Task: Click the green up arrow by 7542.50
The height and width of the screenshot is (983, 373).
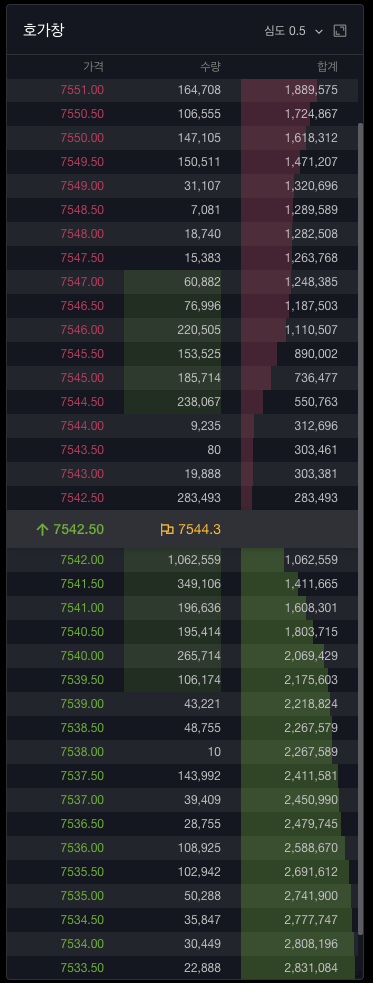Action: pyautogui.click(x=42, y=530)
